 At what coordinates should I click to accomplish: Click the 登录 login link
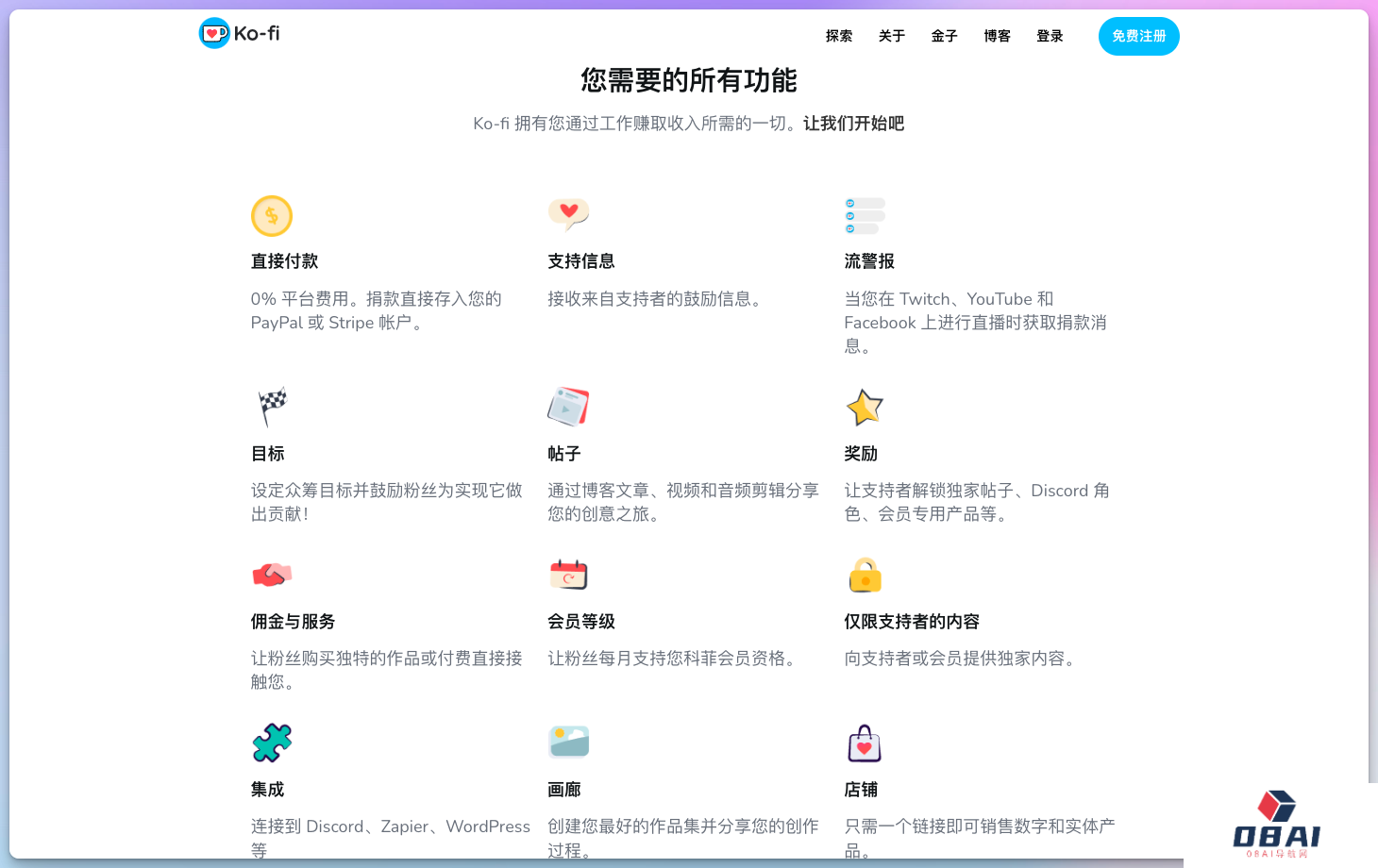(1050, 36)
